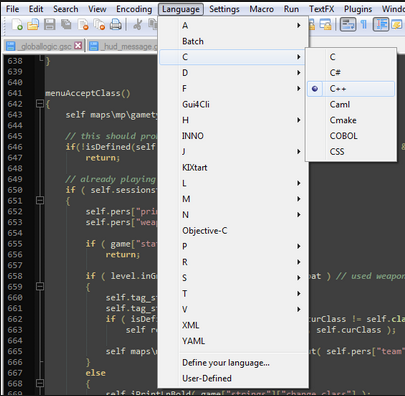Close the open Language menu

tap(181, 9)
